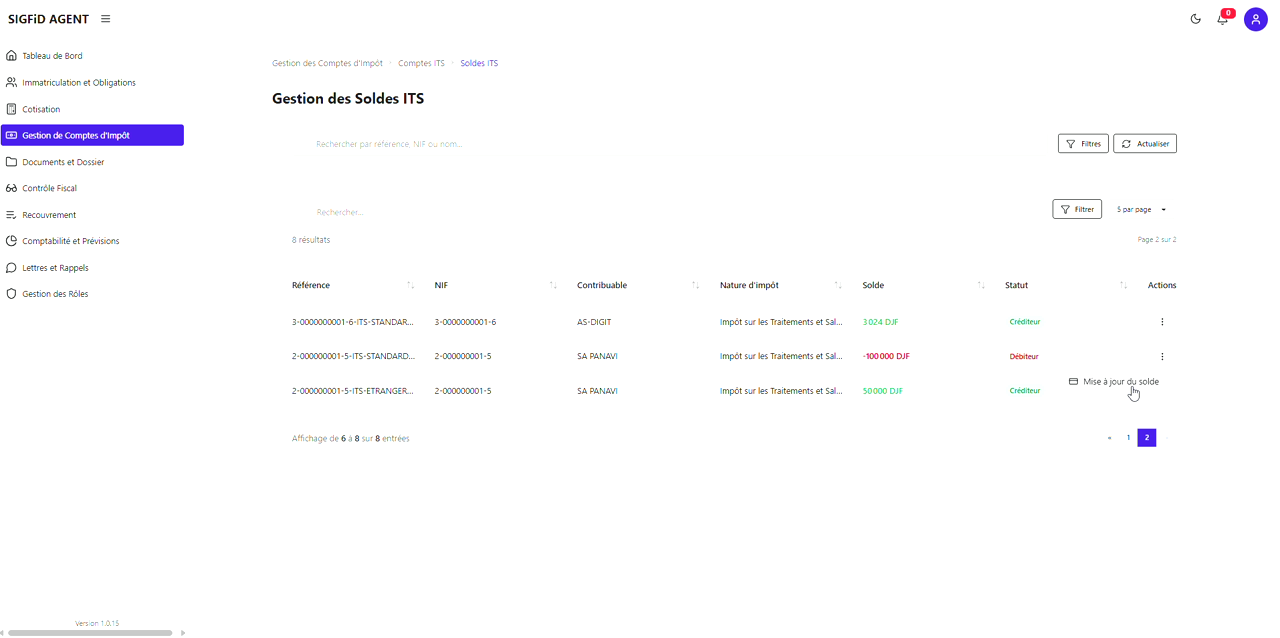Toggle sorting on the Solde column
Screen dimensions: 1280x638
tap(979, 285)
